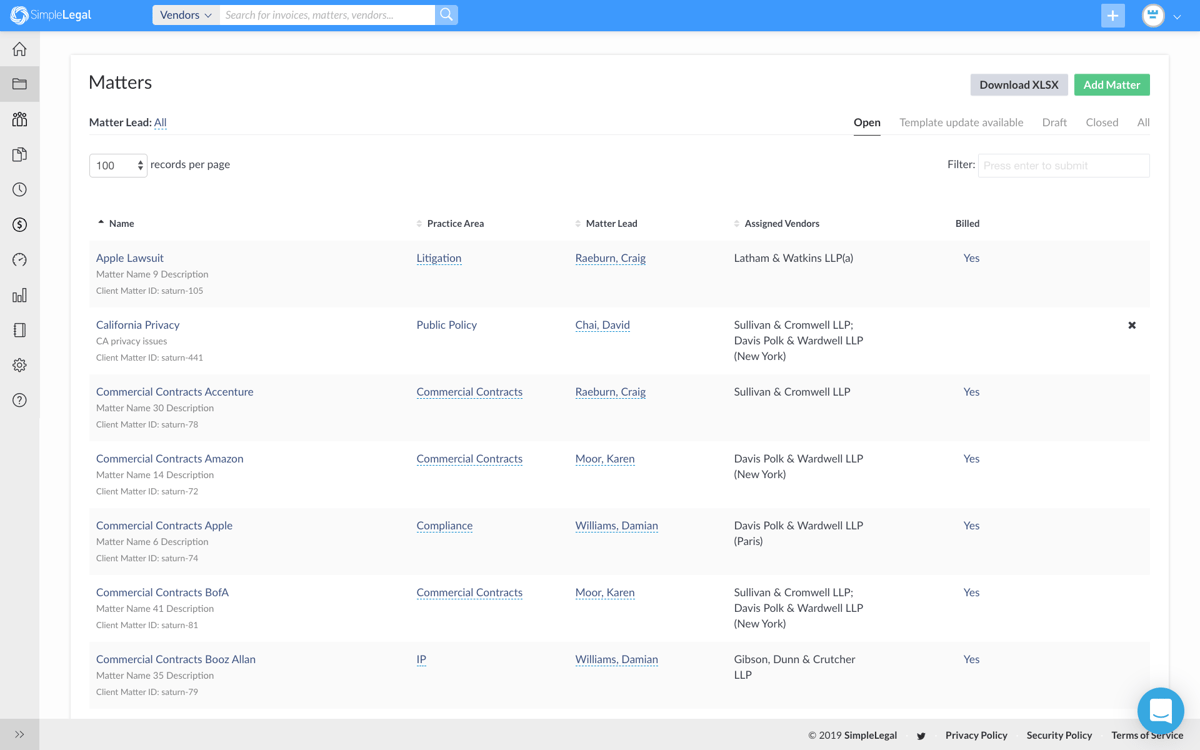Edit Chai, David matter lead
The height and width of the screenshot is (750, 1200).
tap(602, 325)
